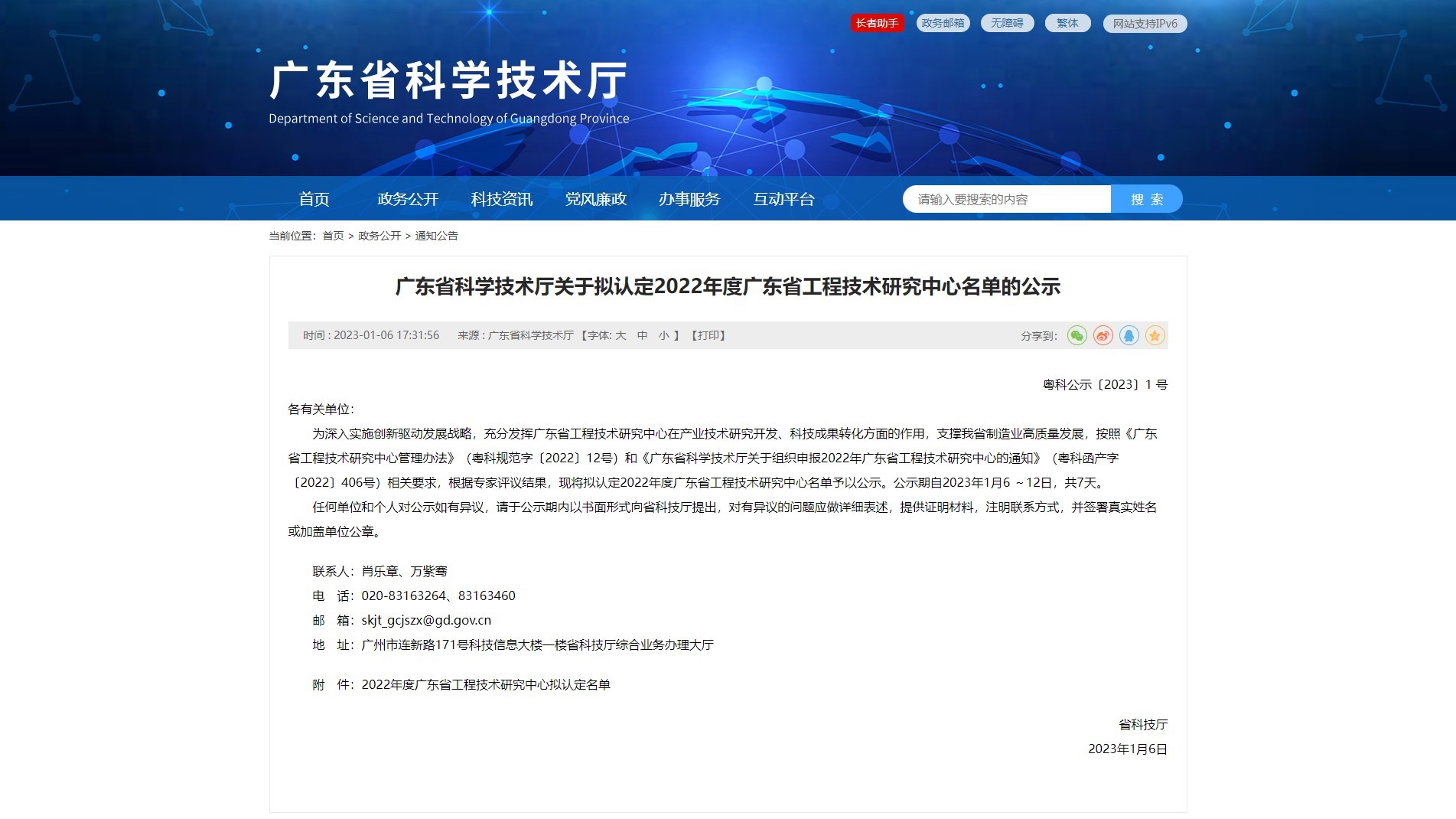Open 政务公开 navigation menu
The image size is (1456, 819).
[408, 199]
